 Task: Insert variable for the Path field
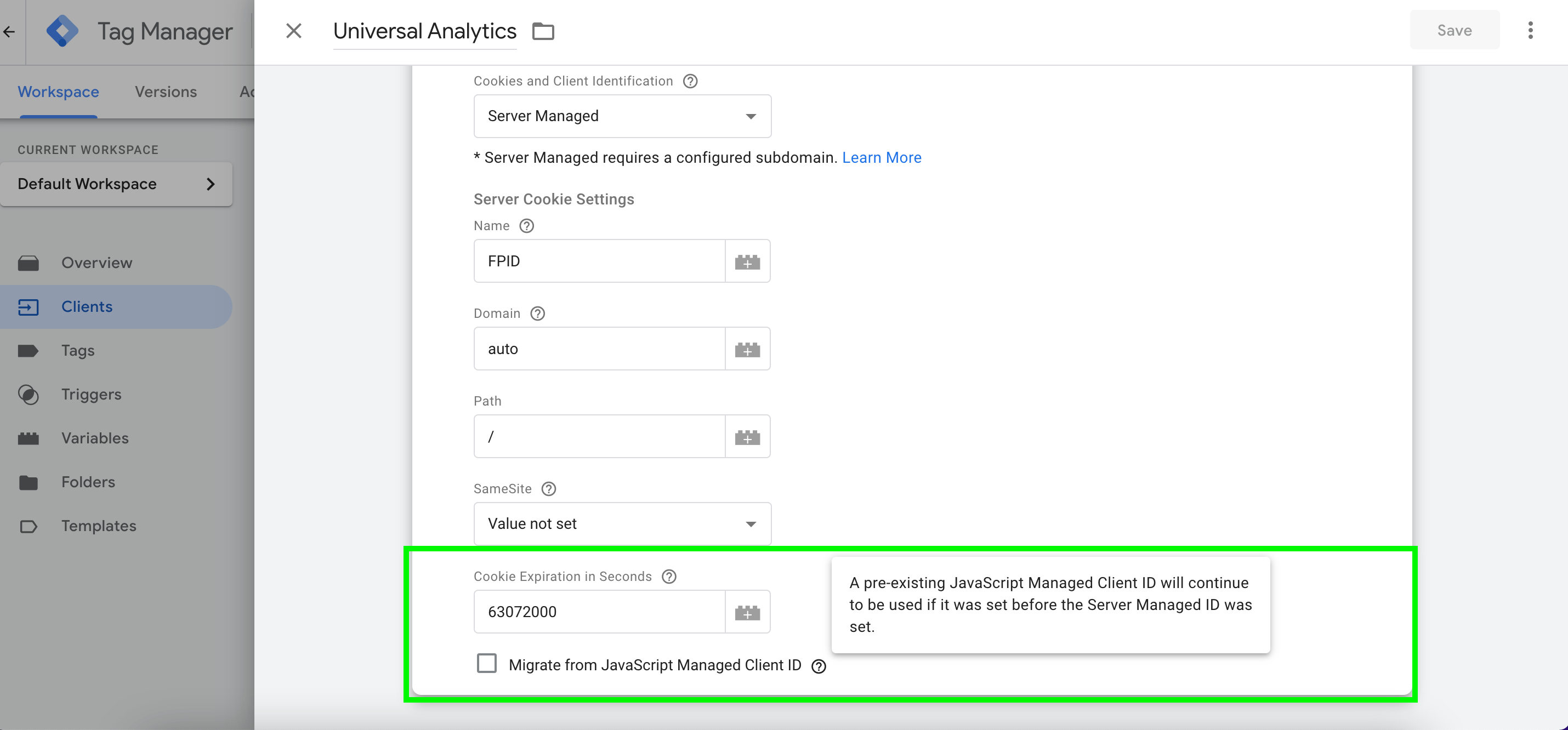tap(747, 436)
